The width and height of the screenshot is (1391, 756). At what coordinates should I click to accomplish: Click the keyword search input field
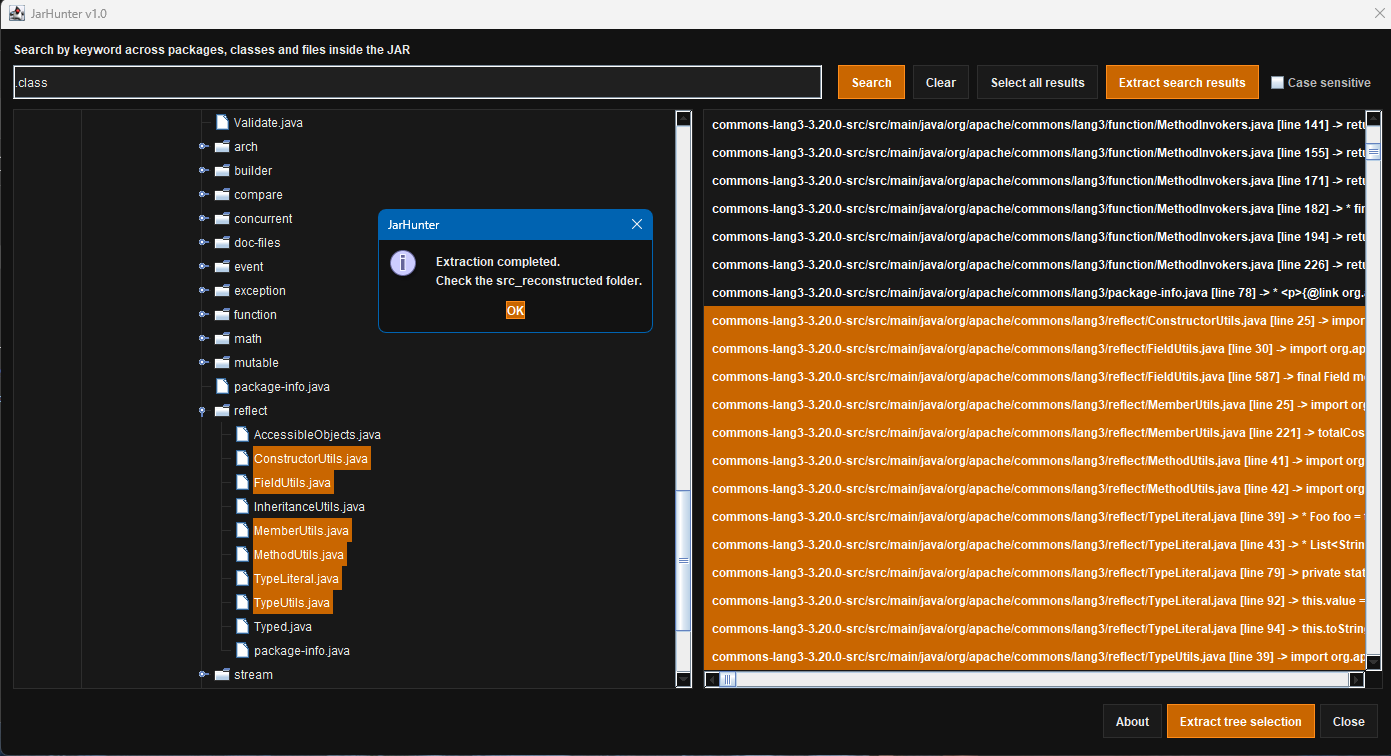417,83
